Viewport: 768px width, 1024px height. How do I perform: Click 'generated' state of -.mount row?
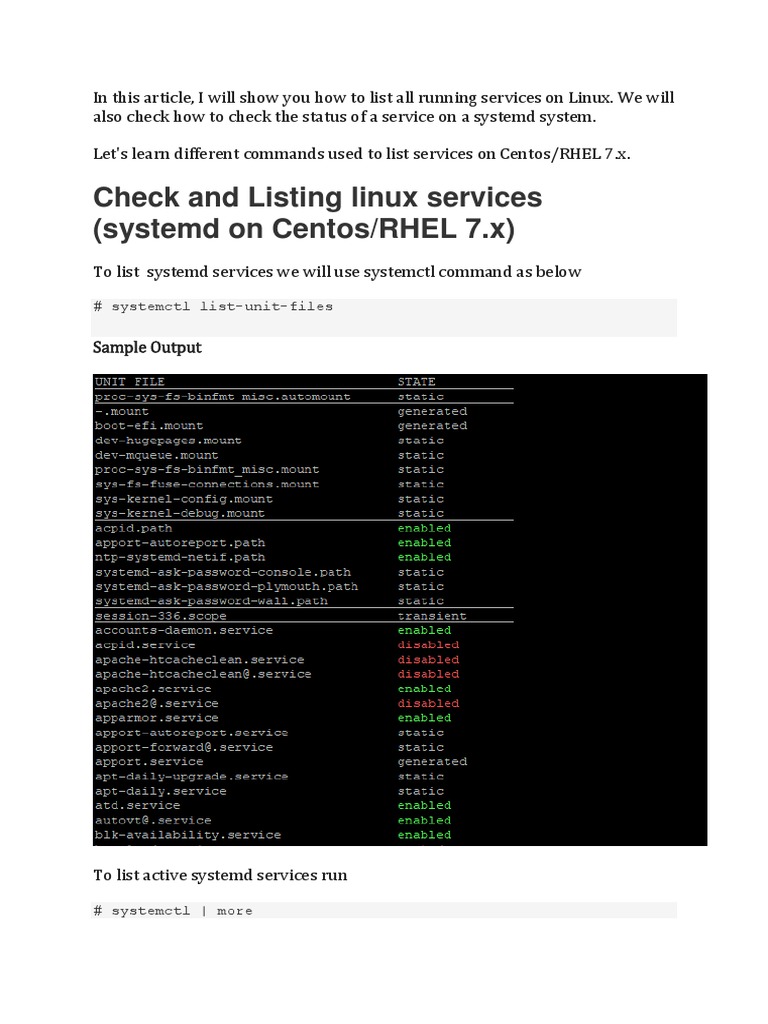coord(432,411)
